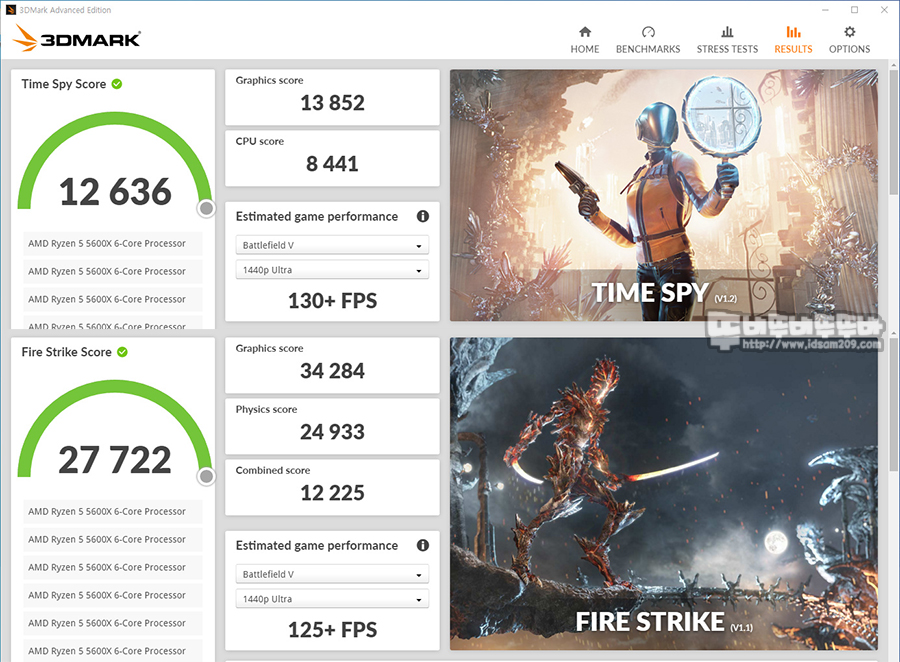
Task: Click the orange Results chart icon
Action: pos(793,32)
